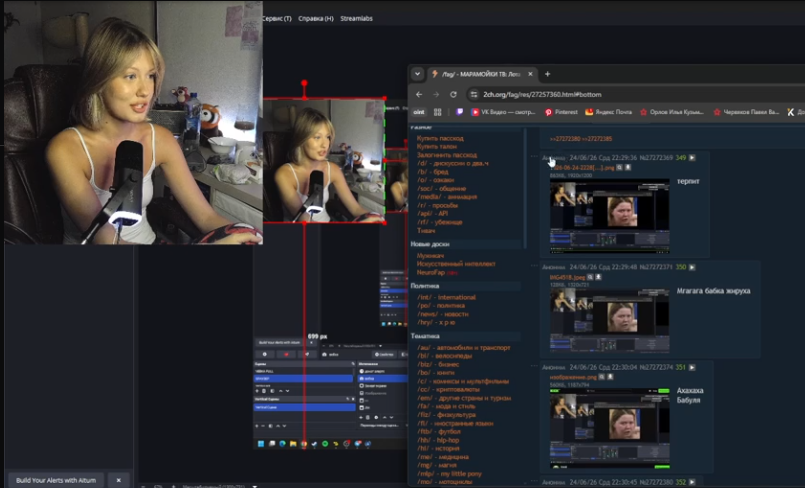The width and height of the screenshot is (805, 488).
Task: Open the /d/ дискуссии board link
Action: [x=452, y=163]
